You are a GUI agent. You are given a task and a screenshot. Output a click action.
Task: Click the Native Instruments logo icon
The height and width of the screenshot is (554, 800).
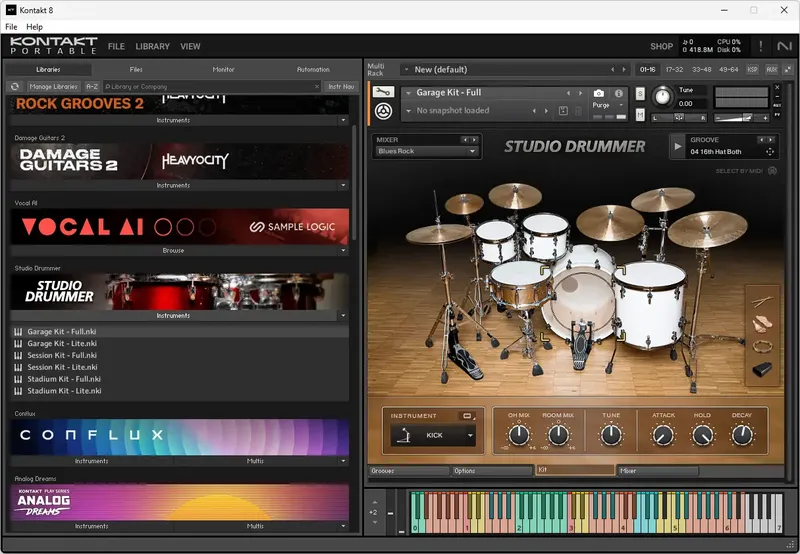click(784, 46)
